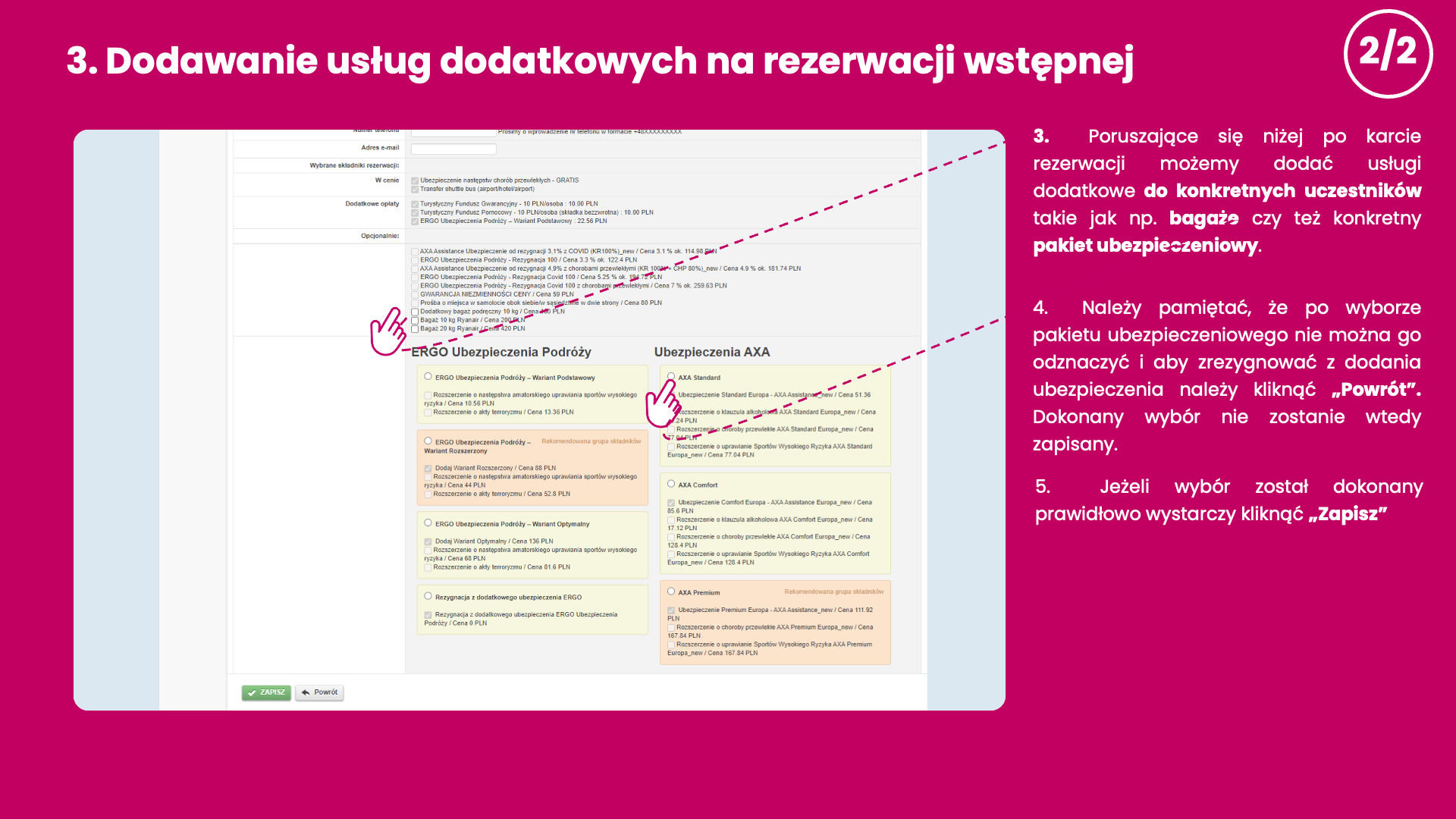Click 'Rekomendowana grupa składników' in AXA Premium box
The height and width of the screenshot is (819, 1456).
pos(834,591)
